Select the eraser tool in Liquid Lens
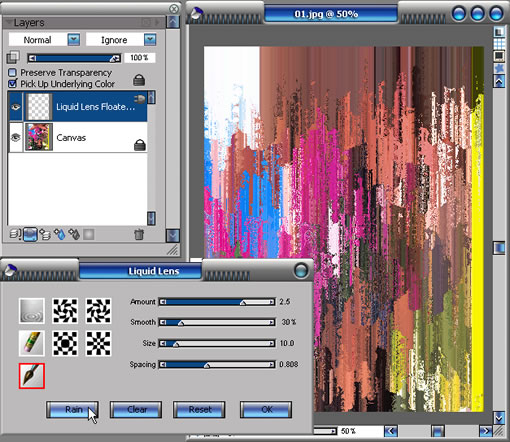The height and width of the screenshot is (442, 510). (32, 343)
